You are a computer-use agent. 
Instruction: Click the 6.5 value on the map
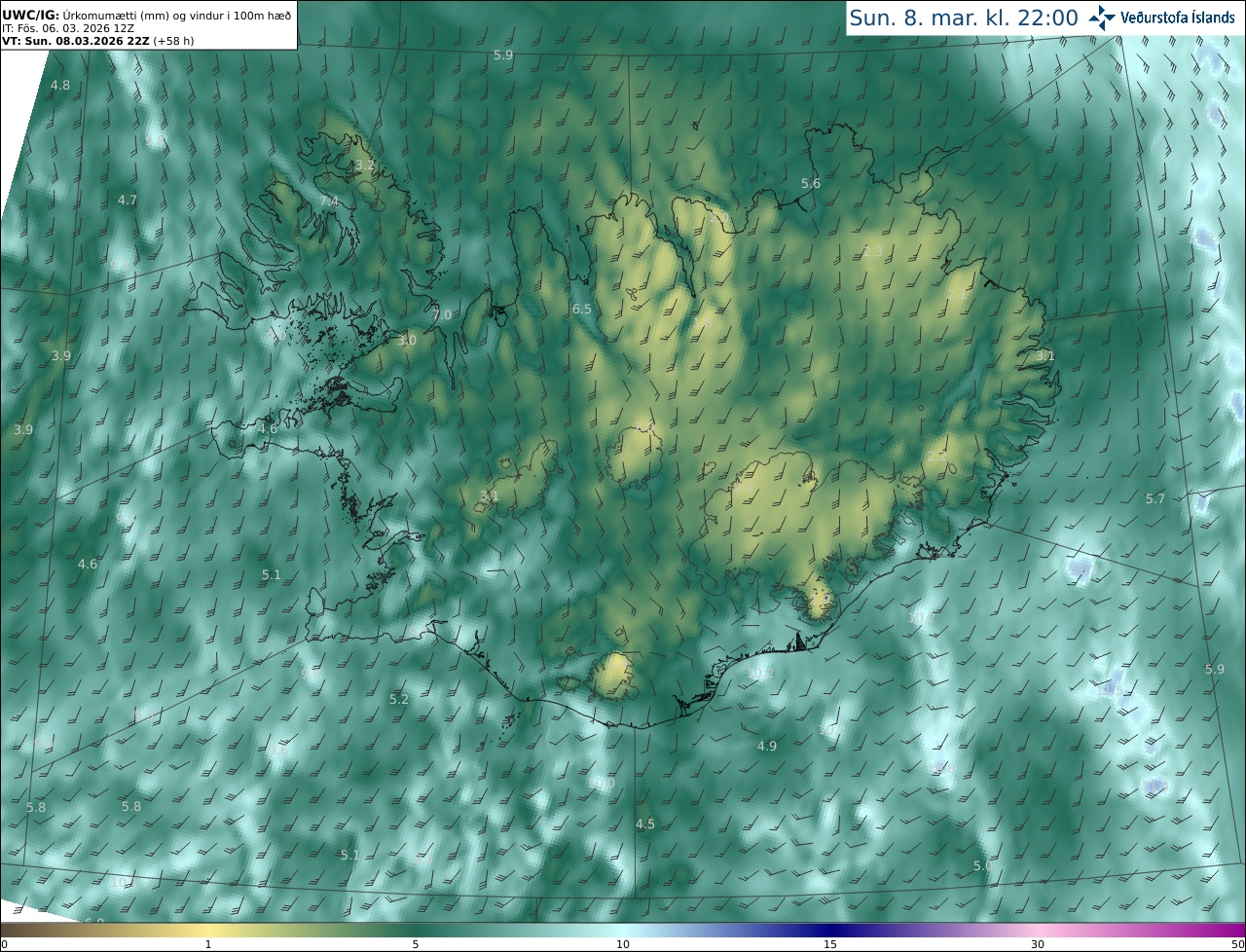tap(582, 310)
